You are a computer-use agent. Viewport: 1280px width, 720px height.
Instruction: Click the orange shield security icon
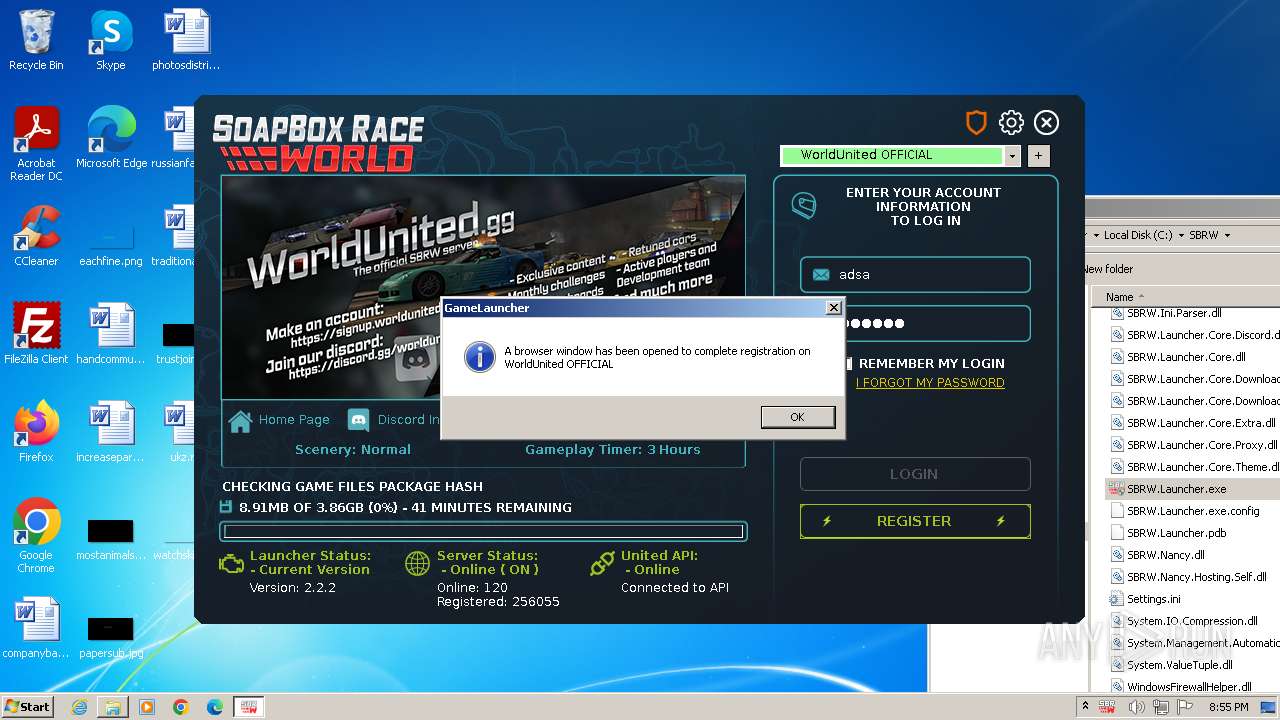click(976, 123)
